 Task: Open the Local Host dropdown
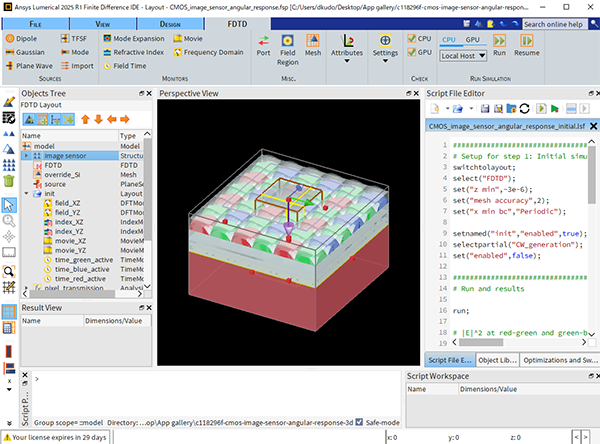[463, 56]
